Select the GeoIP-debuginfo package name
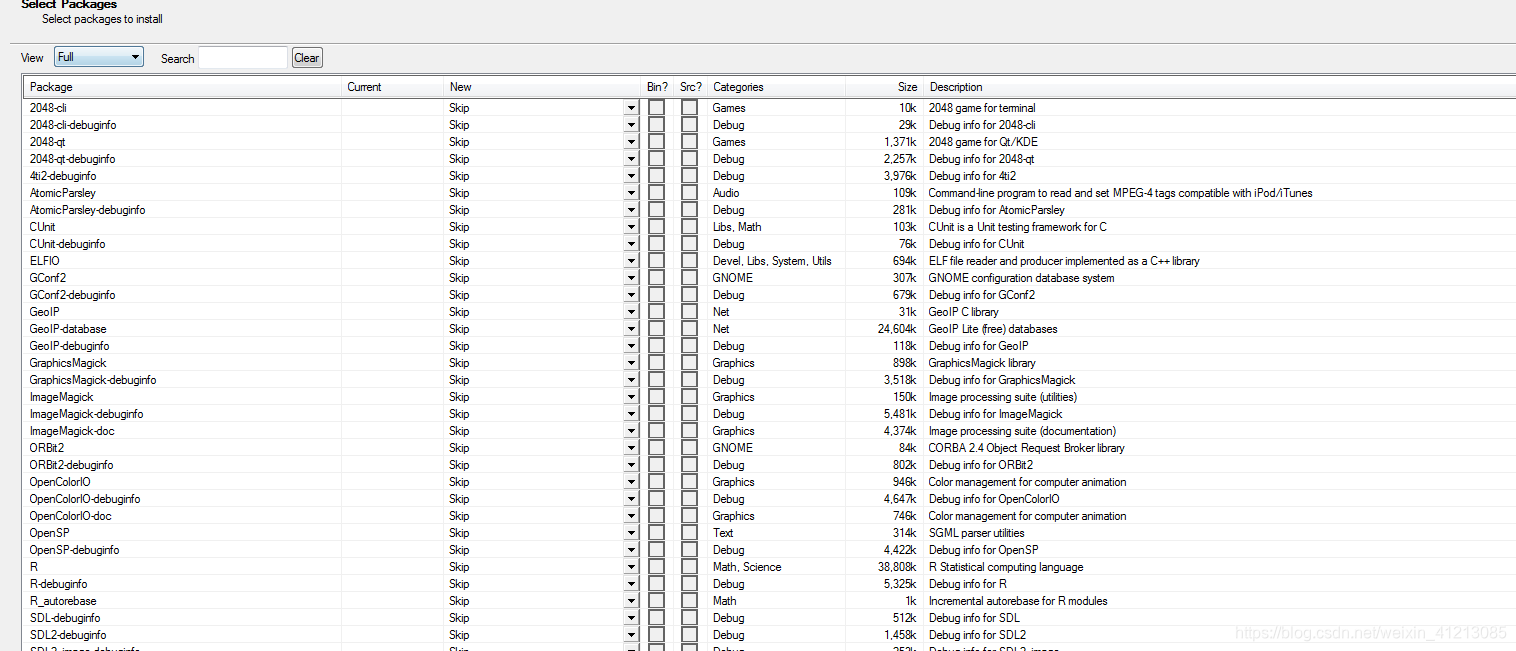 [70, 346]
